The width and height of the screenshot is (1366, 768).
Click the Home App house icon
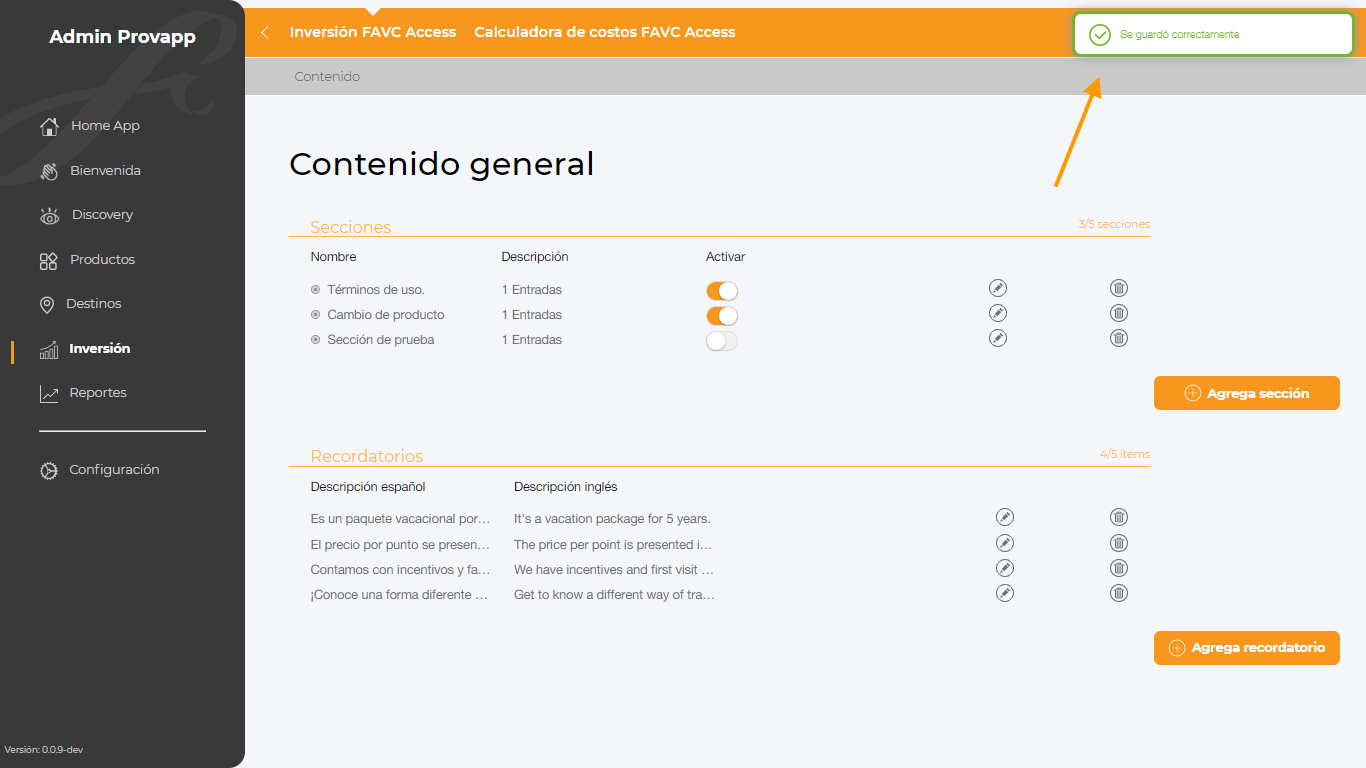[49, 127]
